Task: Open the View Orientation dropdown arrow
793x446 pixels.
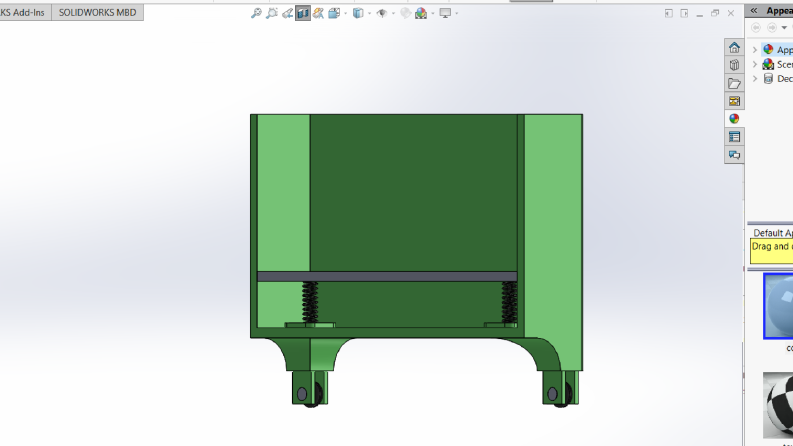Action: tap(345, 13)
